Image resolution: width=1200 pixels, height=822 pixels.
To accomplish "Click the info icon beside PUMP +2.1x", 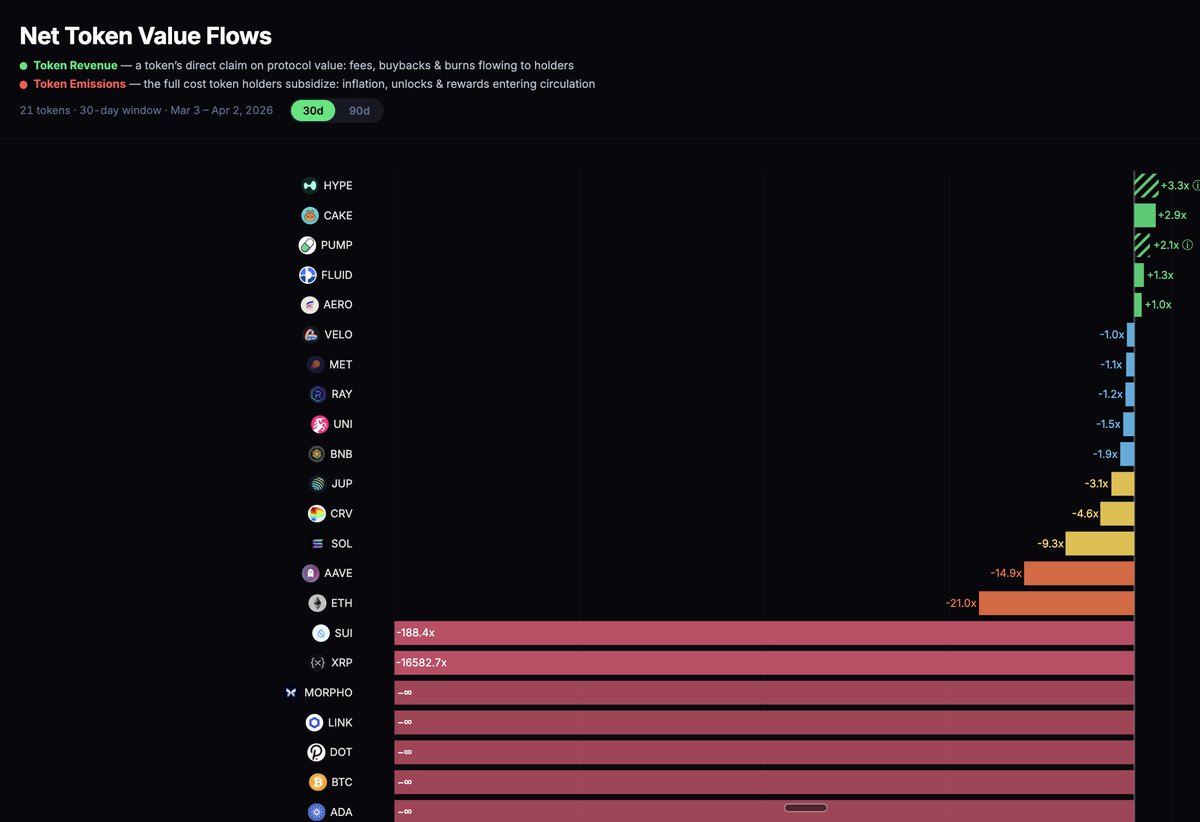I will coord(1188,245).
